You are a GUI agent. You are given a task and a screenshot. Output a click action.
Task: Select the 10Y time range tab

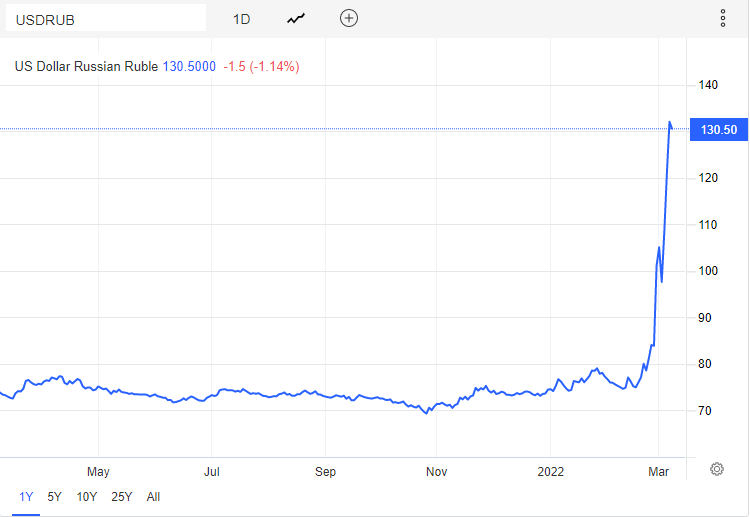click(87, 497)
